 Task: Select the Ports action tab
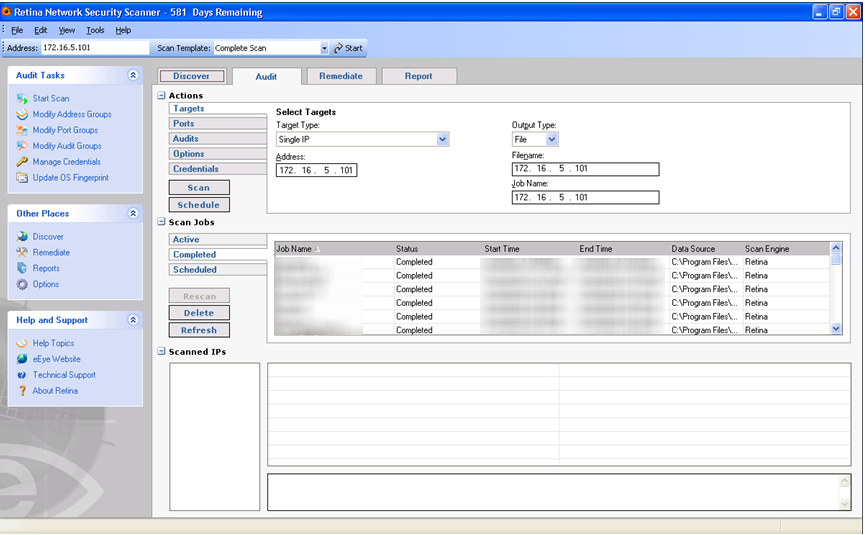pos(218,124)
